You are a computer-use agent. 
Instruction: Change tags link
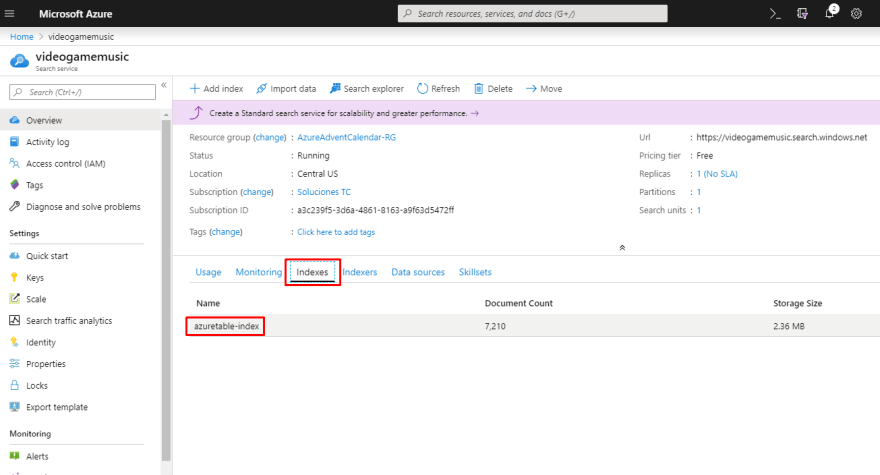[226, 232]
